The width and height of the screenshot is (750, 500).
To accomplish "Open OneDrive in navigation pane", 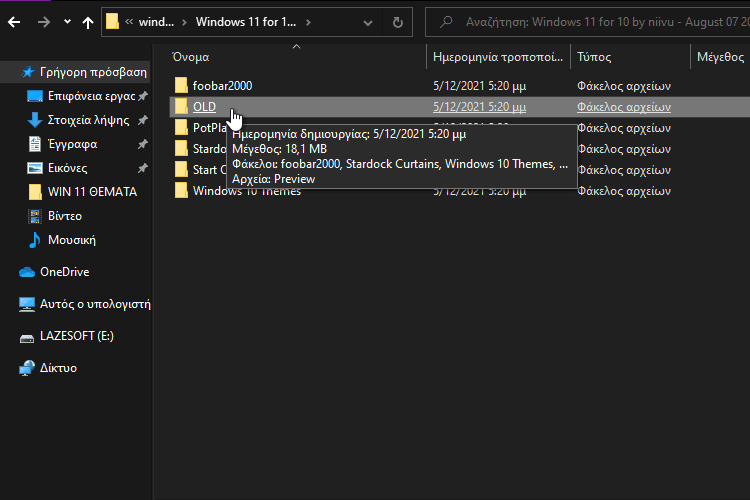I will (x=65, y=272).
